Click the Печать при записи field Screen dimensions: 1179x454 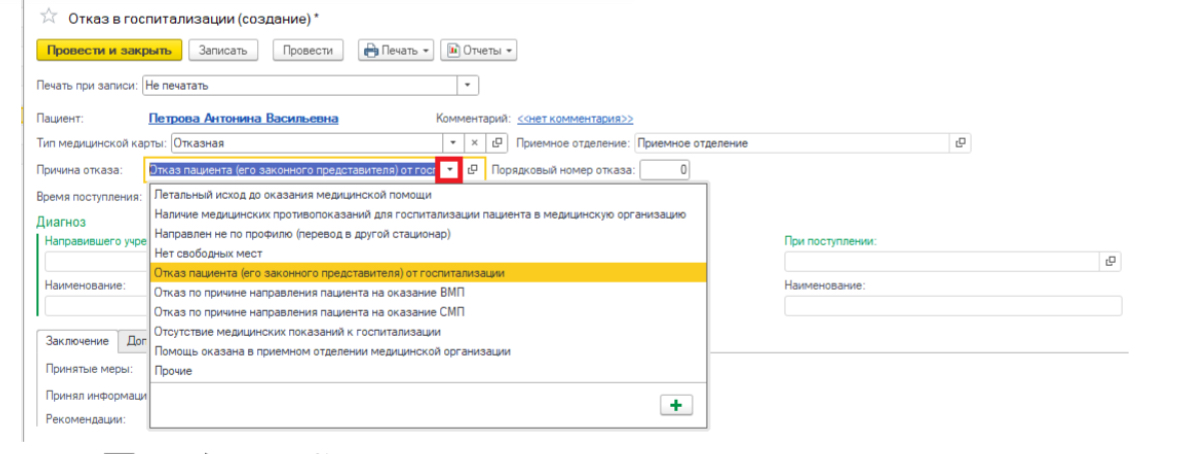pos(300,86)
